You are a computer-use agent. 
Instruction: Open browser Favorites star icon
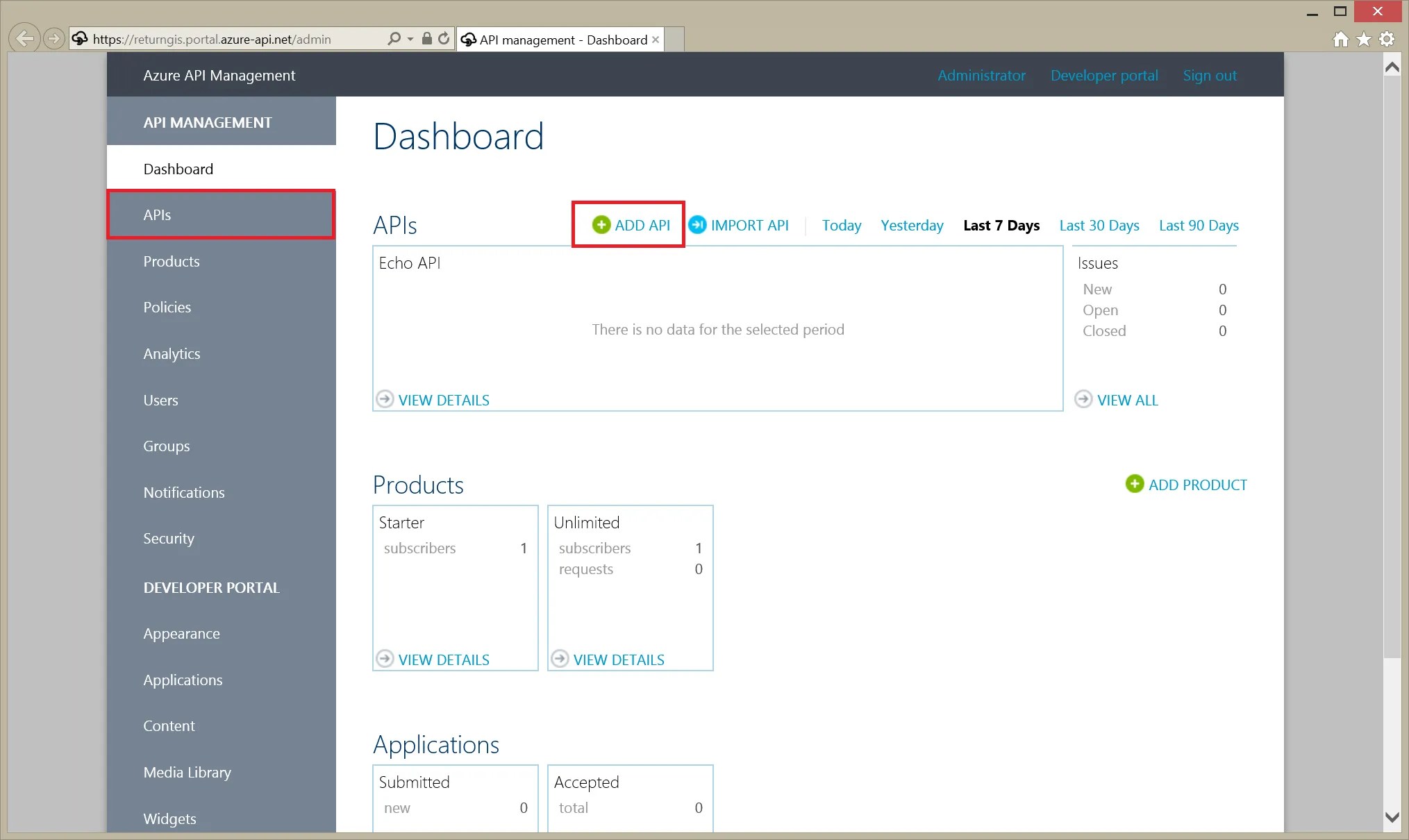[1364, 40]
